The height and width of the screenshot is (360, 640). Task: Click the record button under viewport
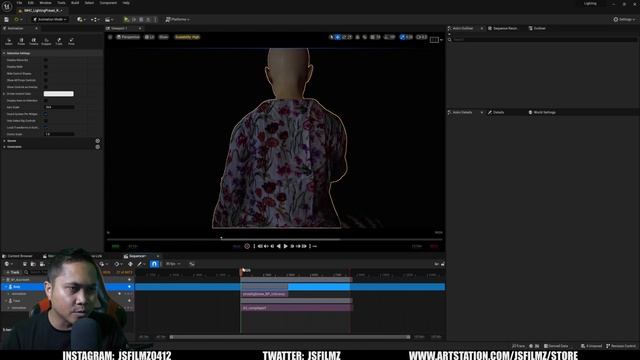[x=247, y=246]
